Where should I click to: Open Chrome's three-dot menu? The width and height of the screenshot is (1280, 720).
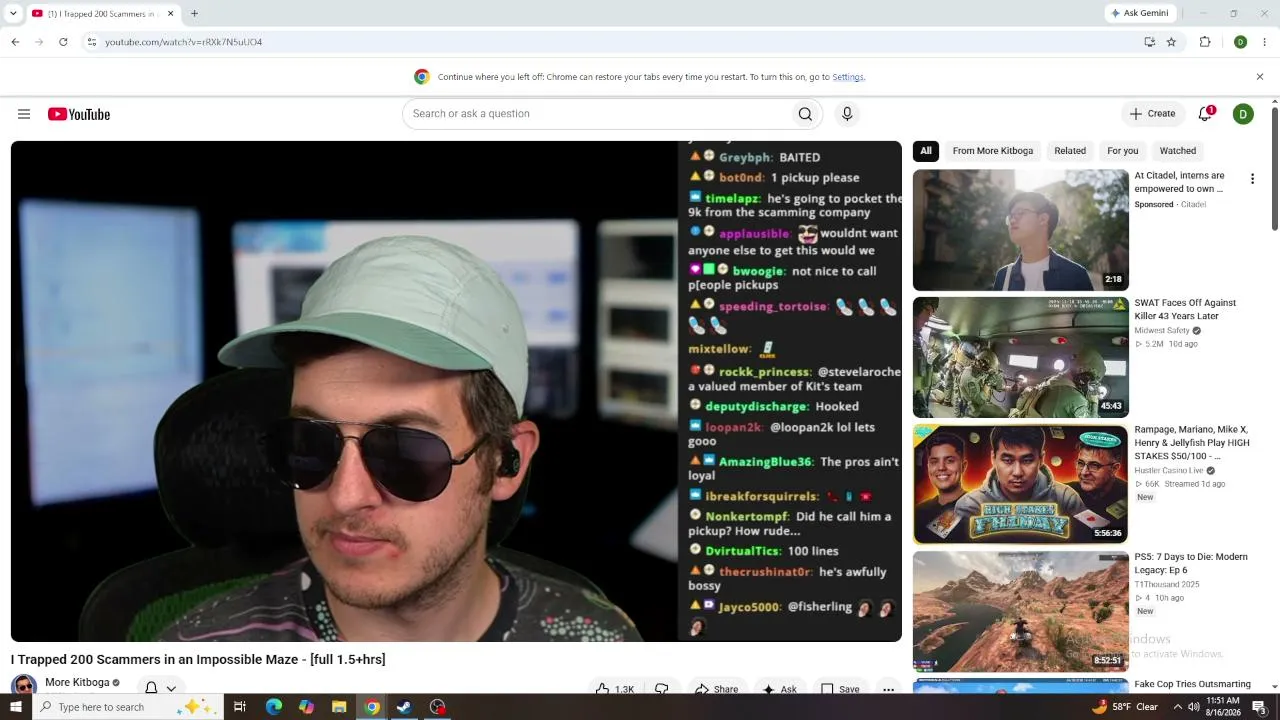pos(1264,42)
